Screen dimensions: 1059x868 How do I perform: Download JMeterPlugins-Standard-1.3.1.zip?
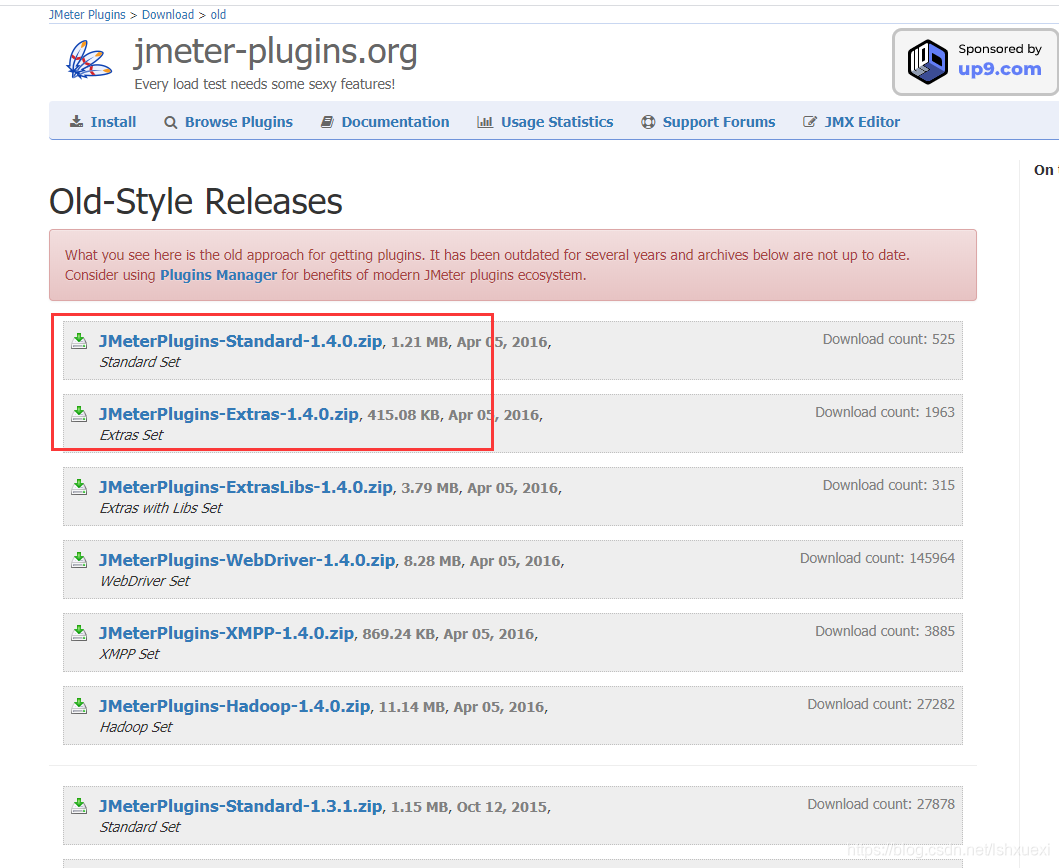coord(240,806)
